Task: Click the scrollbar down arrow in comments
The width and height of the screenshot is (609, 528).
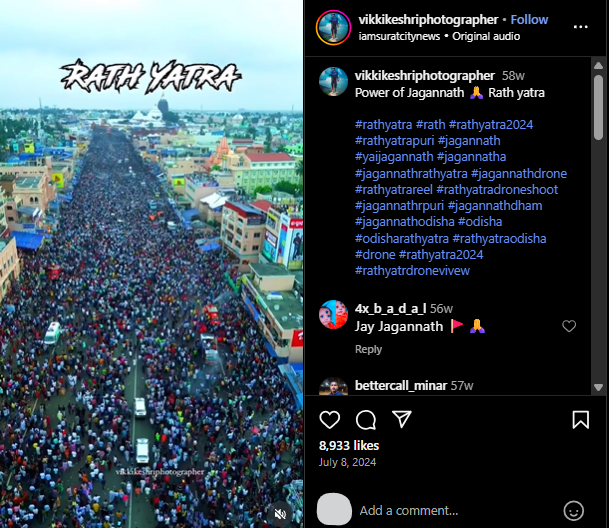Action: pyautogui.click(x=599, y=387)
